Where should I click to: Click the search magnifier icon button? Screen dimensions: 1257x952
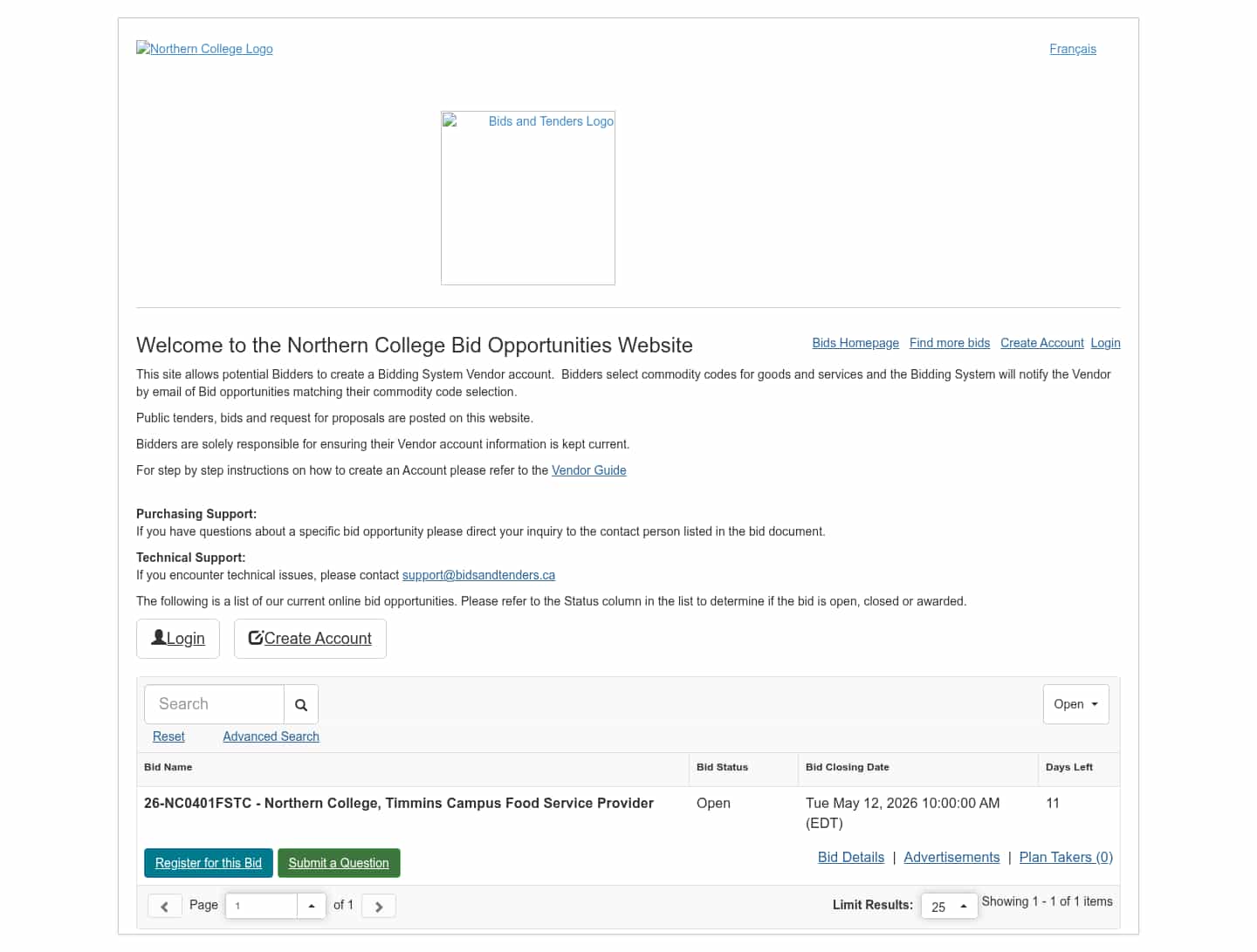(x=301, y=704)
